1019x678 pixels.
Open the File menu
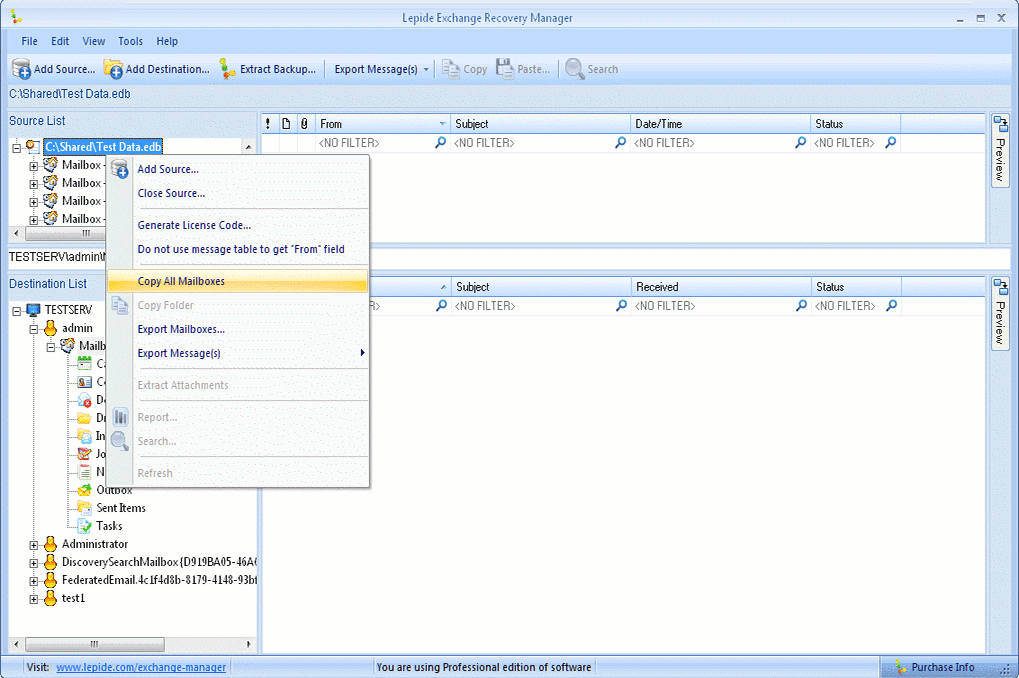tap(29, 41)
